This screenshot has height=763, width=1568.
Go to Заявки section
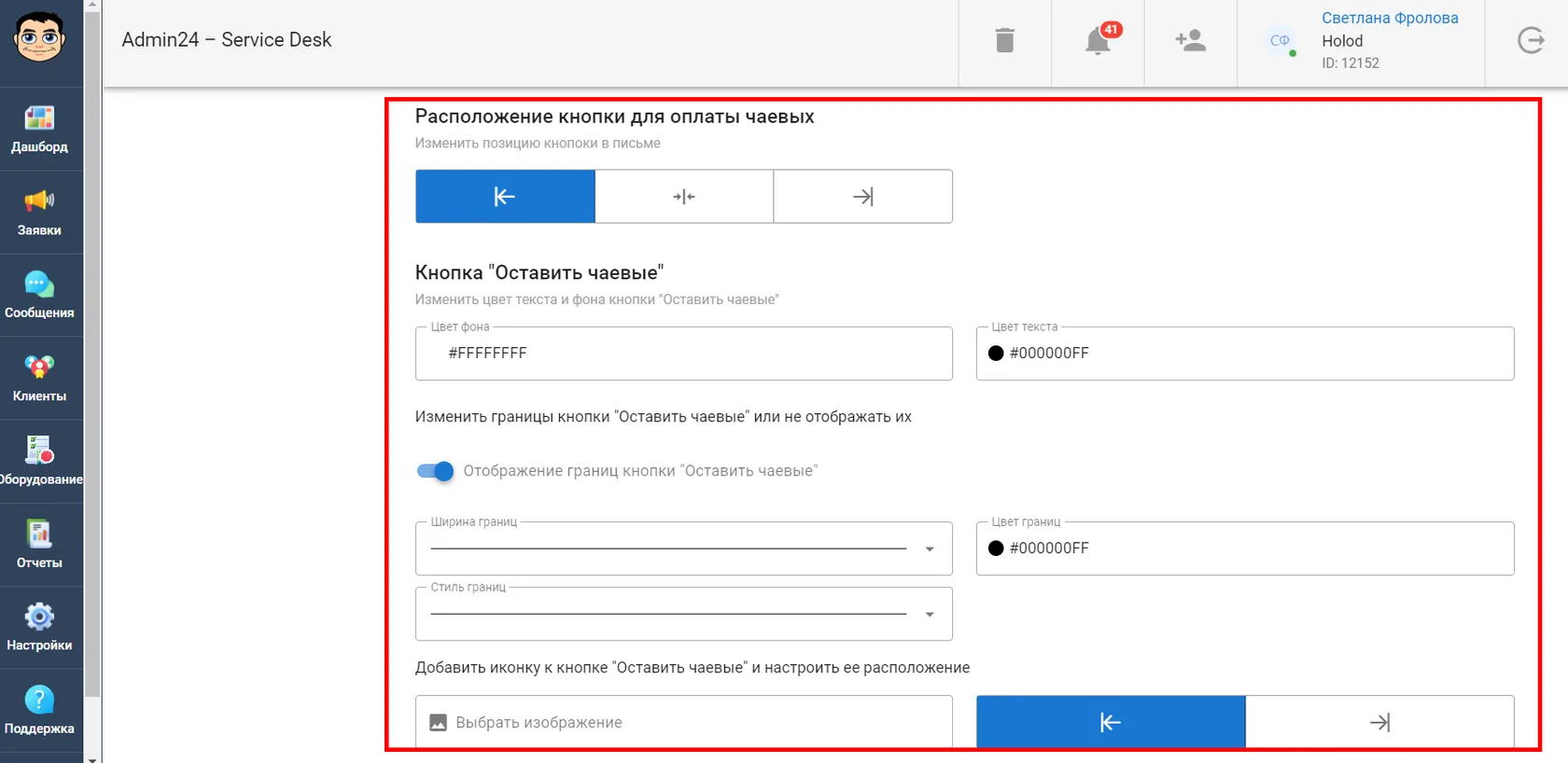[39, 213]
